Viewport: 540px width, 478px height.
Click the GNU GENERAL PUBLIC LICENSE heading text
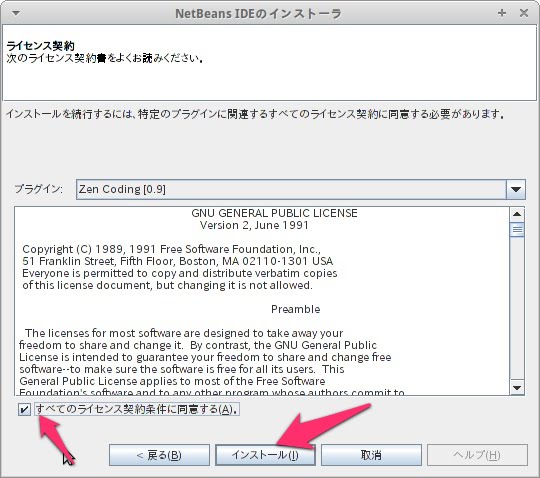[274, 213]
